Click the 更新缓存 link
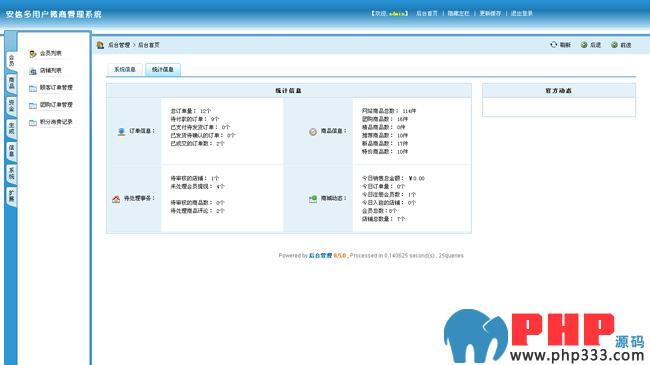This screenshot has width=650, height=365. (x=490, y=13)
